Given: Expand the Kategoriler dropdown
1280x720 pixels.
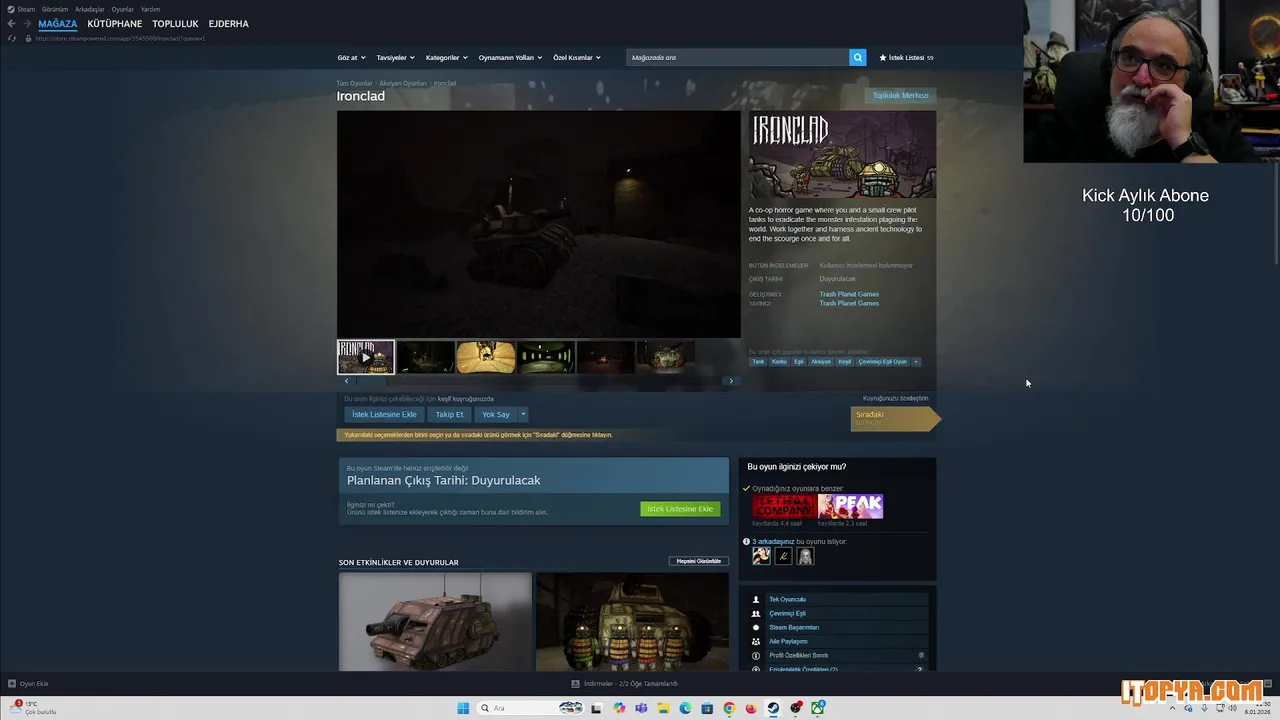Looking at the screenshot, I should pyautogui.click(x=446, y=57).
